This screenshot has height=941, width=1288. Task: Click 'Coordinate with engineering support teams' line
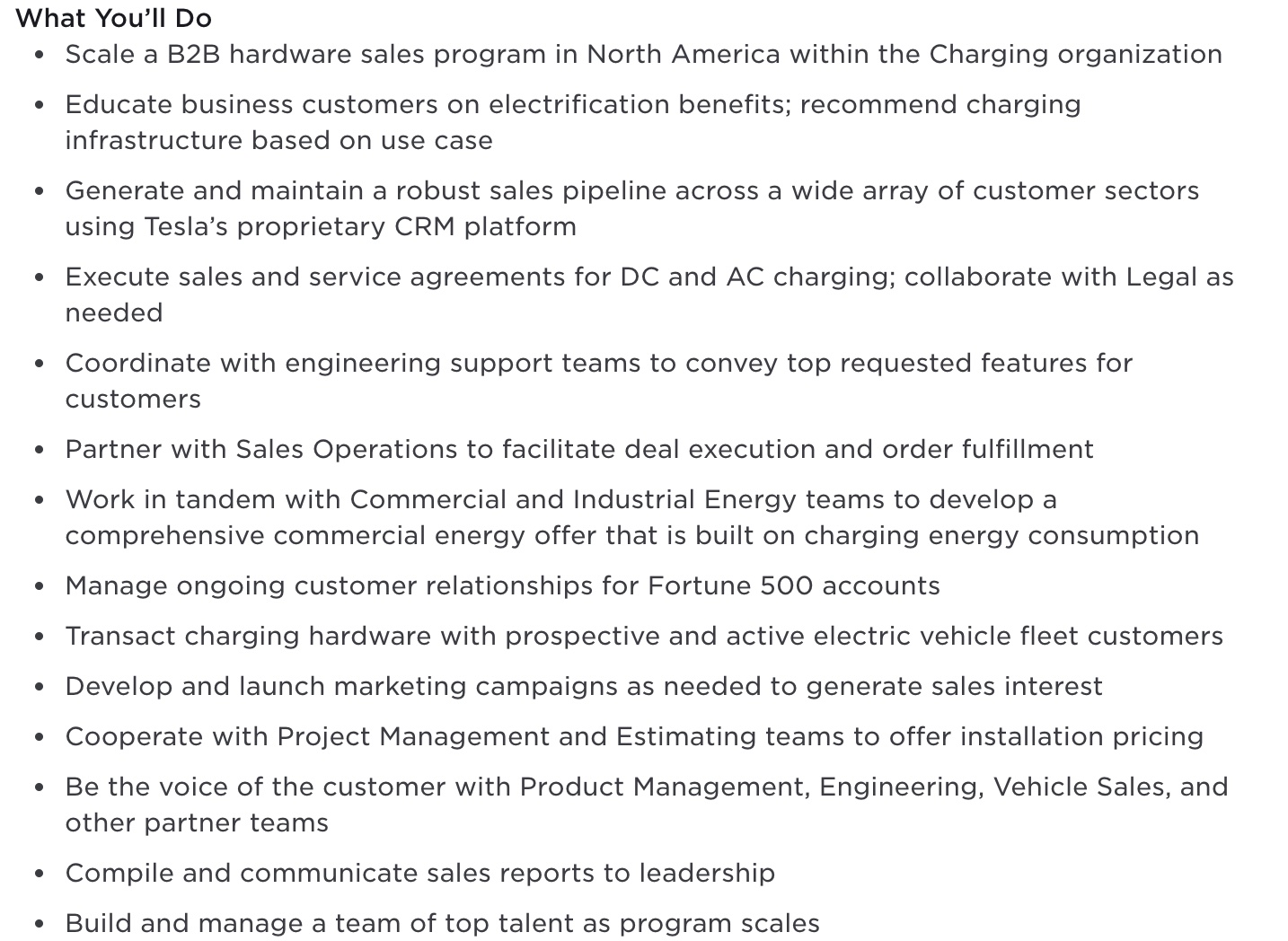pos(599,364)
